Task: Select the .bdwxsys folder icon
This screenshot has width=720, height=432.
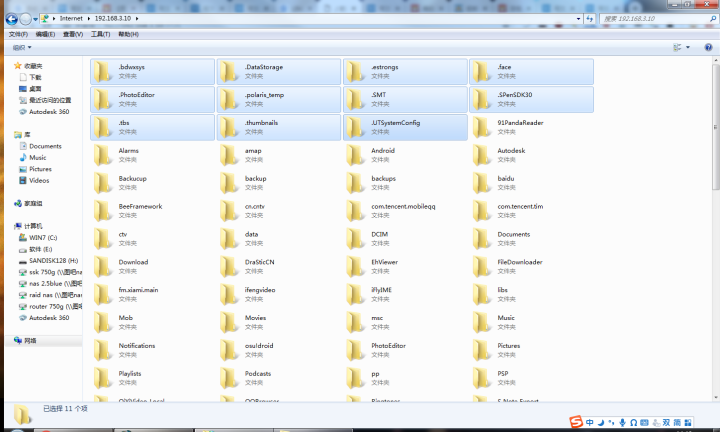Action: [103, 72]
